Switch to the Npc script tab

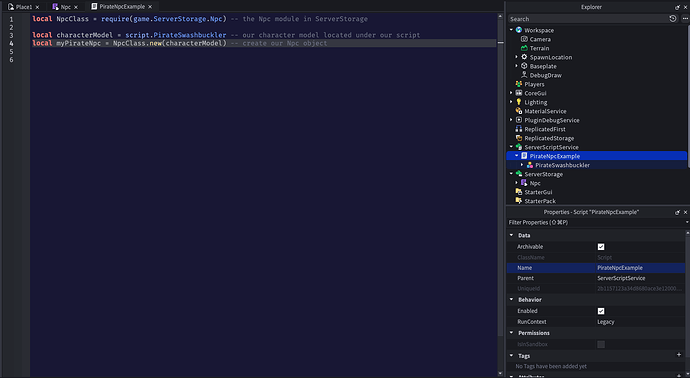pyautogui.click(x=65, y=7)
